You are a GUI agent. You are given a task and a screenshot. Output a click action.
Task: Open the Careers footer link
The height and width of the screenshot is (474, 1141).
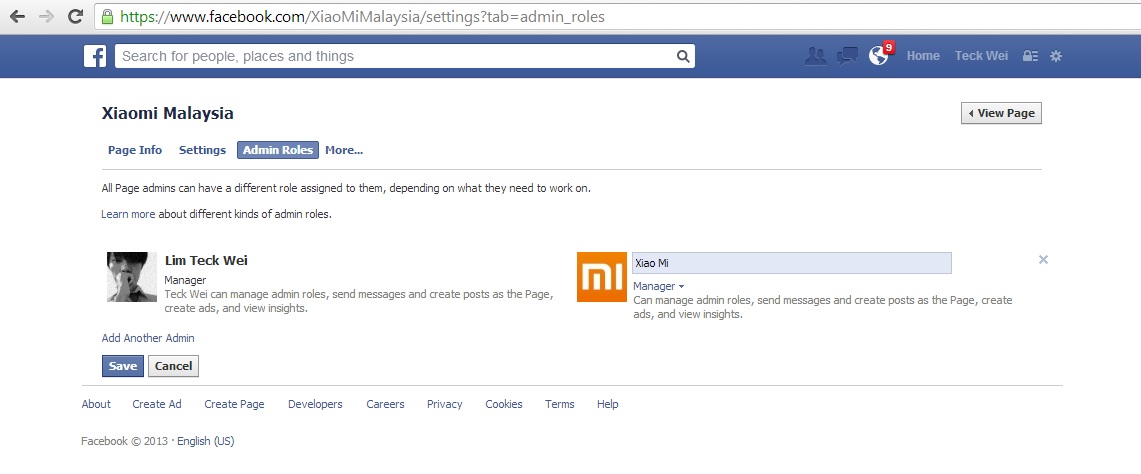(385, 404)
